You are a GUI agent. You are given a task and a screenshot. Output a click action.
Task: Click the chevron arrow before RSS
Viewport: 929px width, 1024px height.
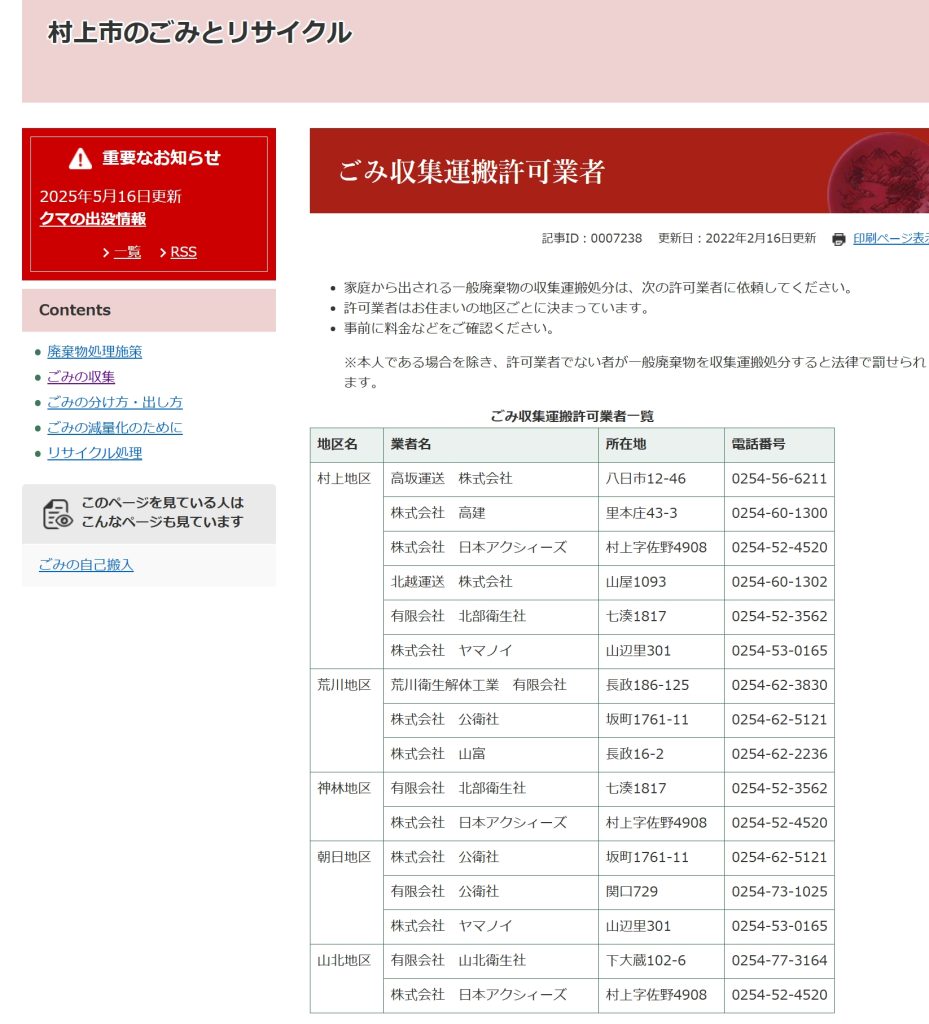coord(163,253)
